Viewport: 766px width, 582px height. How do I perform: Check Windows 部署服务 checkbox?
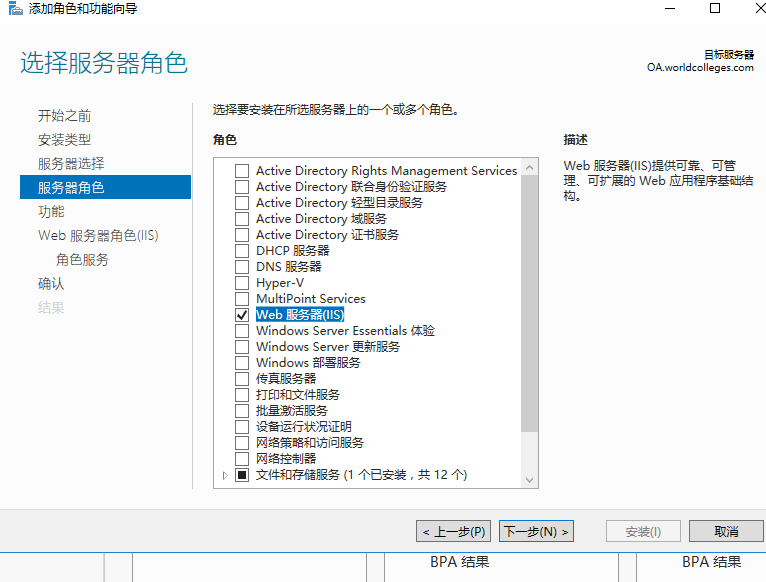pos(242,363)
